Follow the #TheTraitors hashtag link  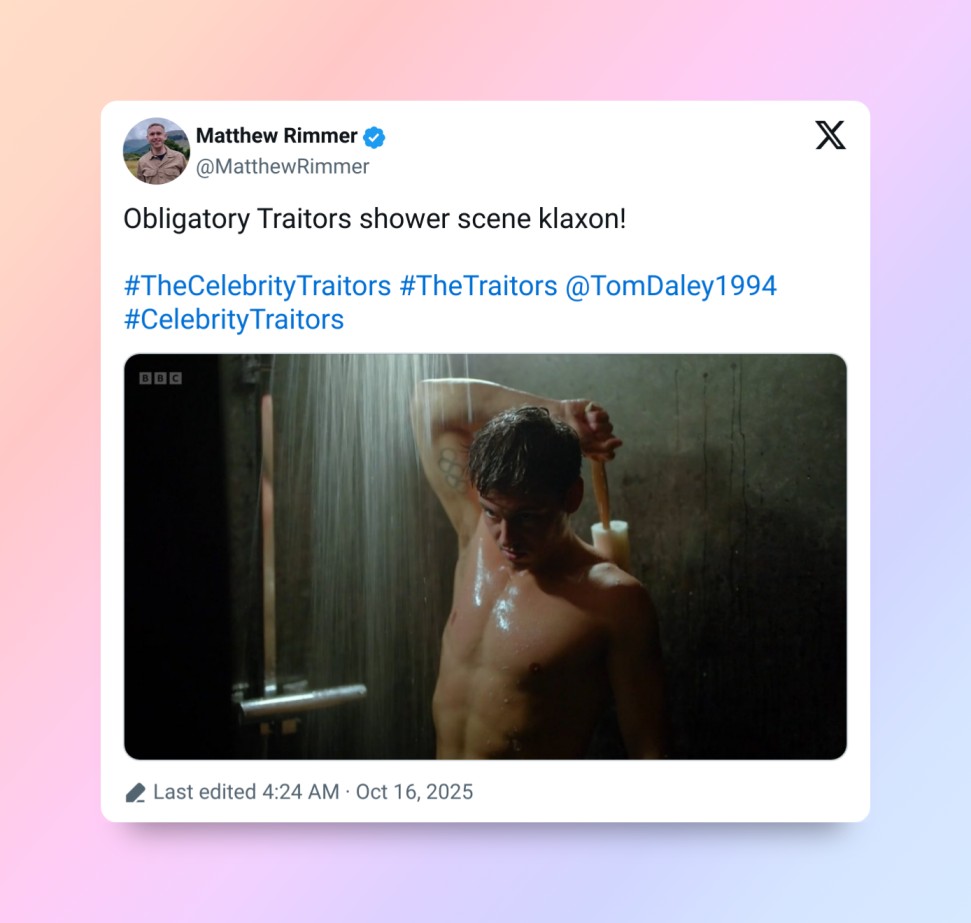coord(478,286)
